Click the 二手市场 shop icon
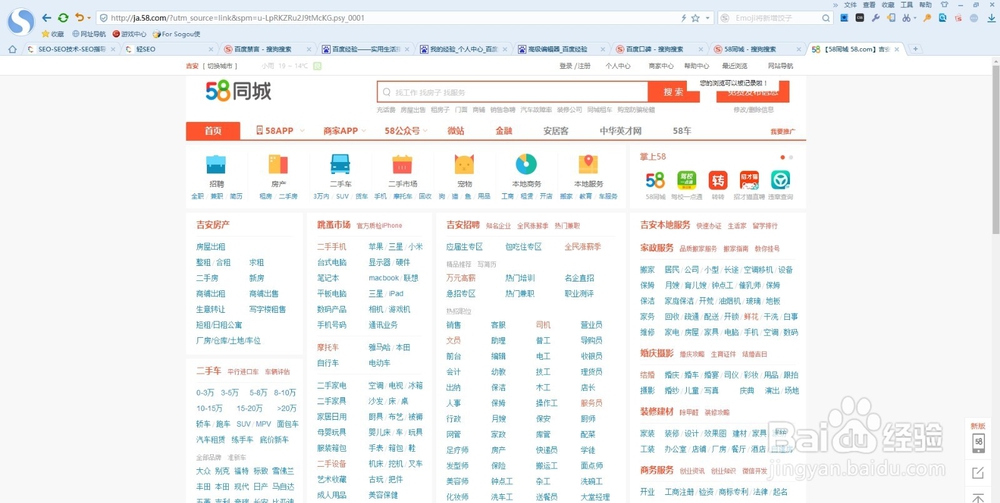This screenshot has width=1000, height=503. click(x=402, y=164)
